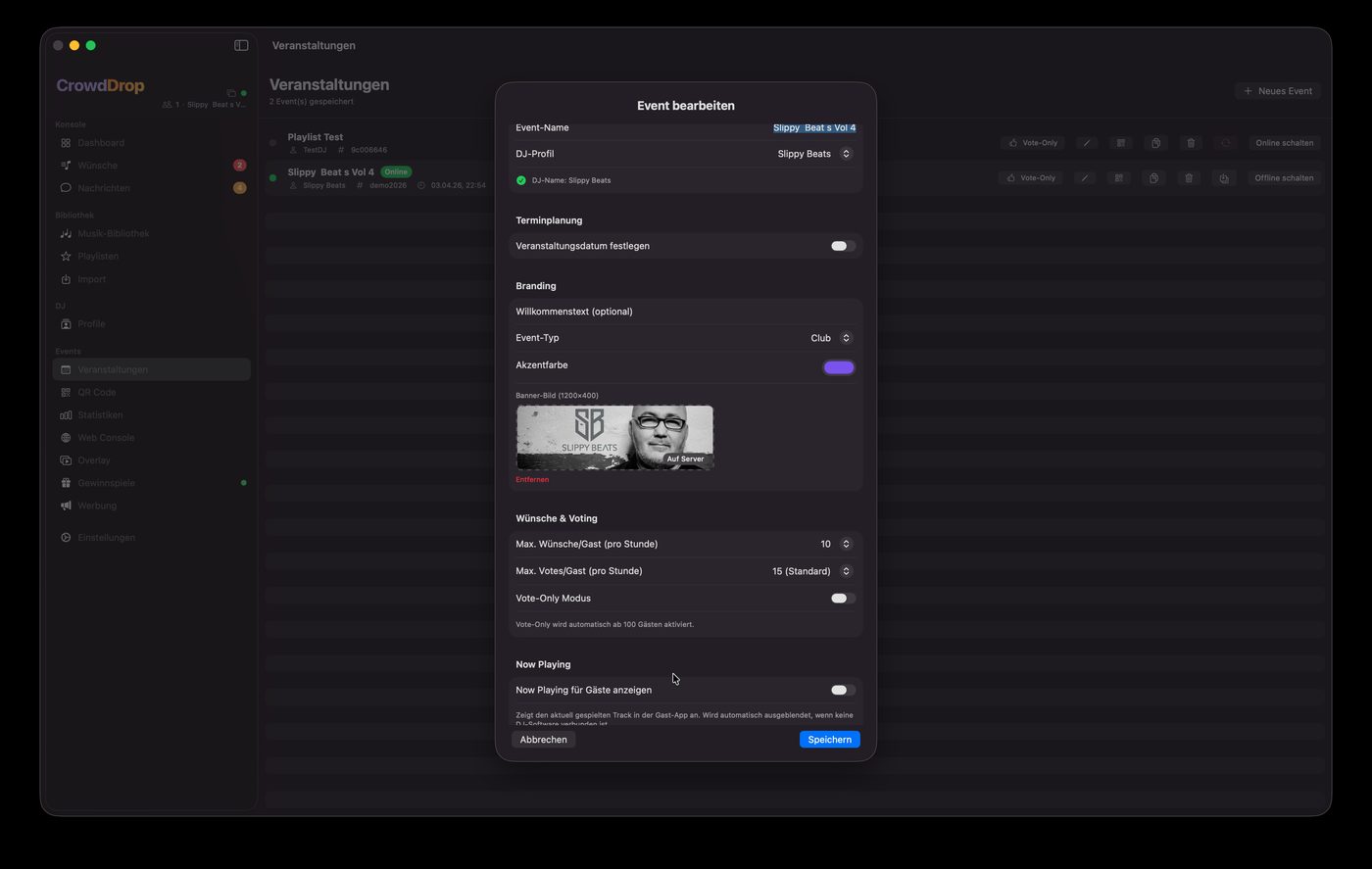
Task: Click the pencil edit icon for Playlist Test
Action: click(1086, 143)
